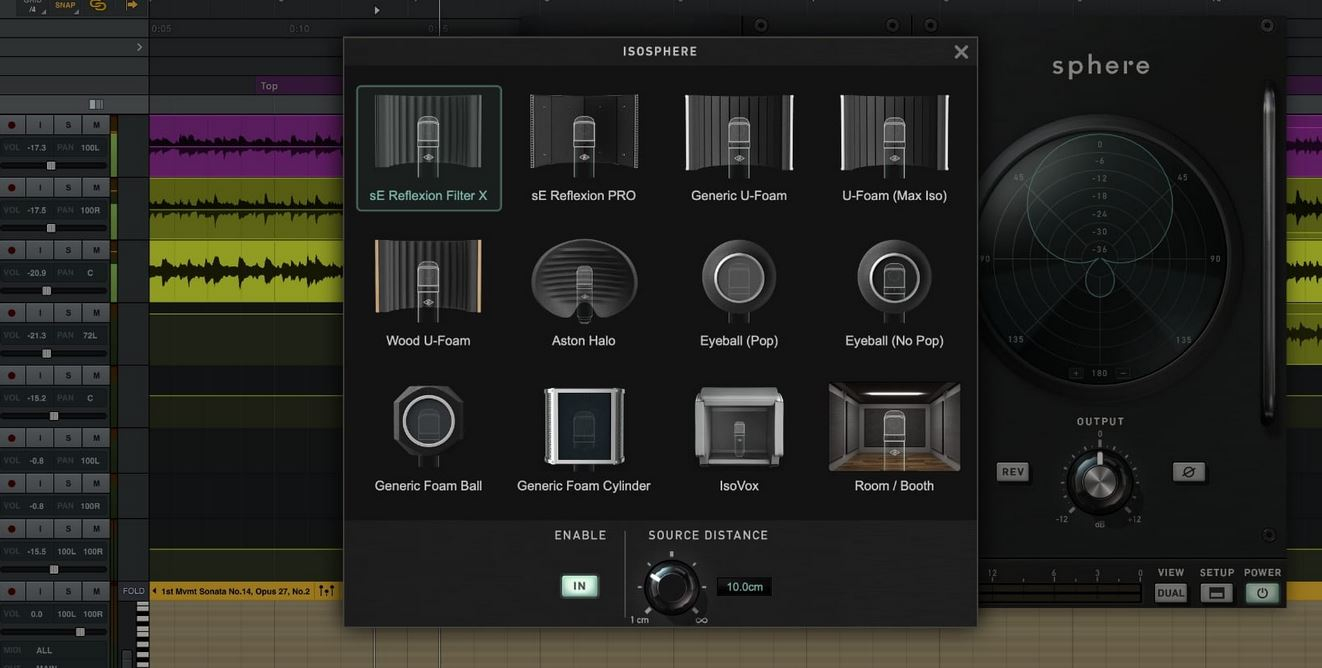This screenshot has width=1322, height=668.
Task: Select the Eyeball (Pop) filter
Action: point(739,293)
